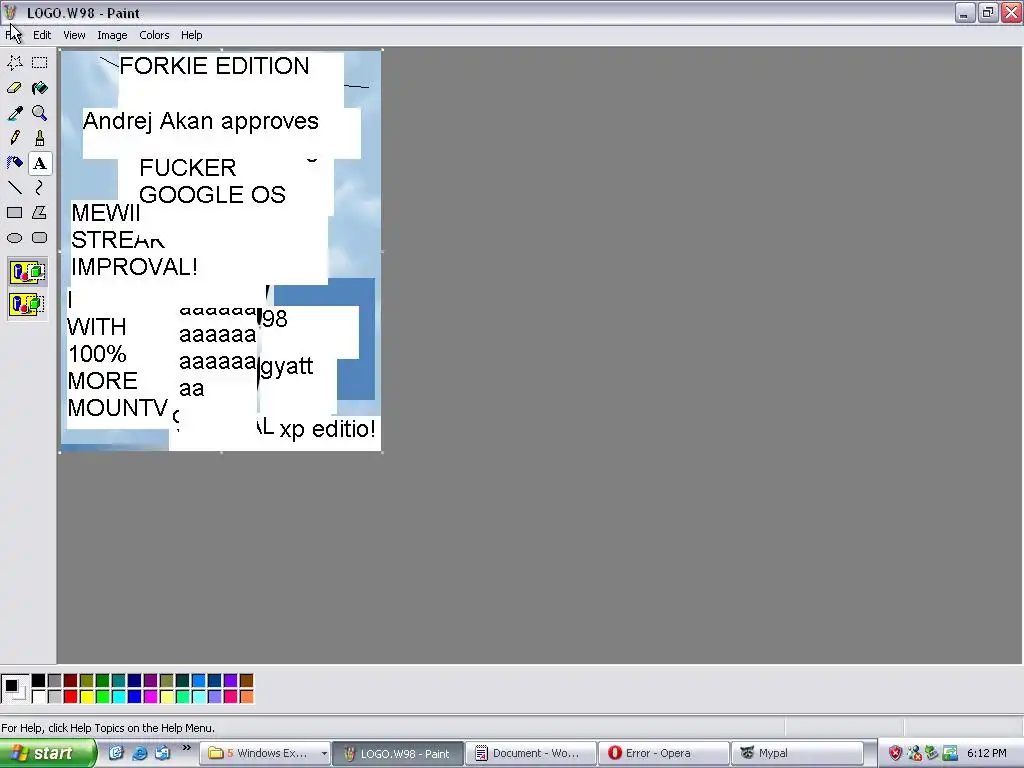Click the third Quick Launch icon
The image size is (1024, 768).
(x=163, y=754)
